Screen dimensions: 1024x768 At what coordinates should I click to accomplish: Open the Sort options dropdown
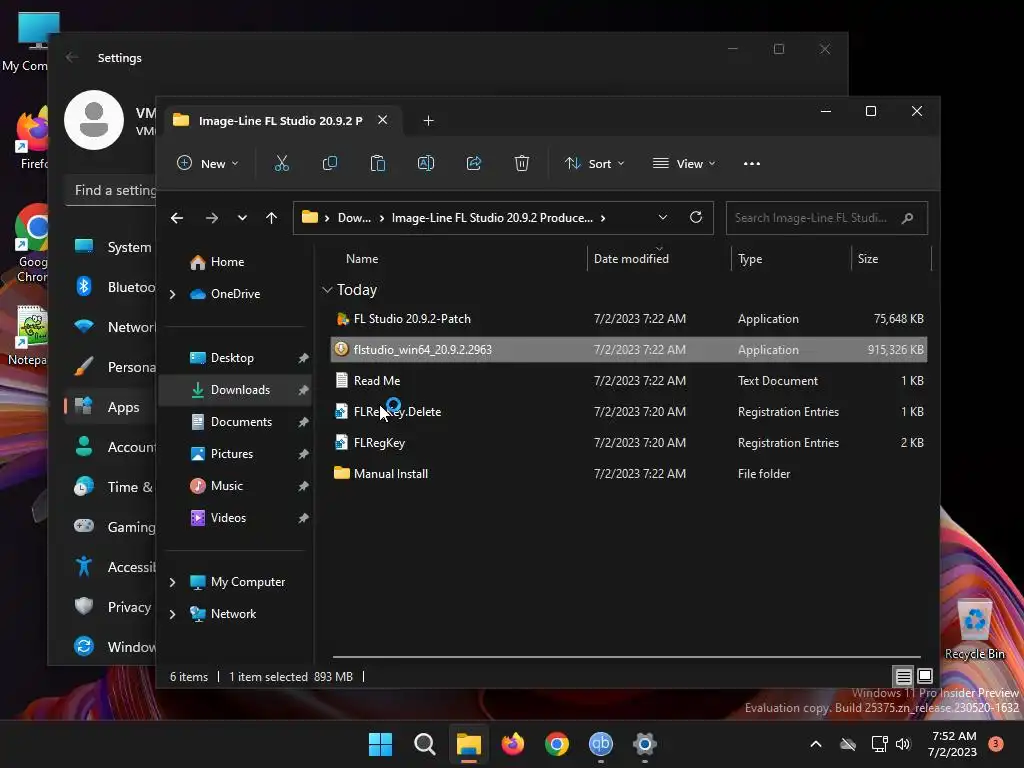(x=594, y=163)
